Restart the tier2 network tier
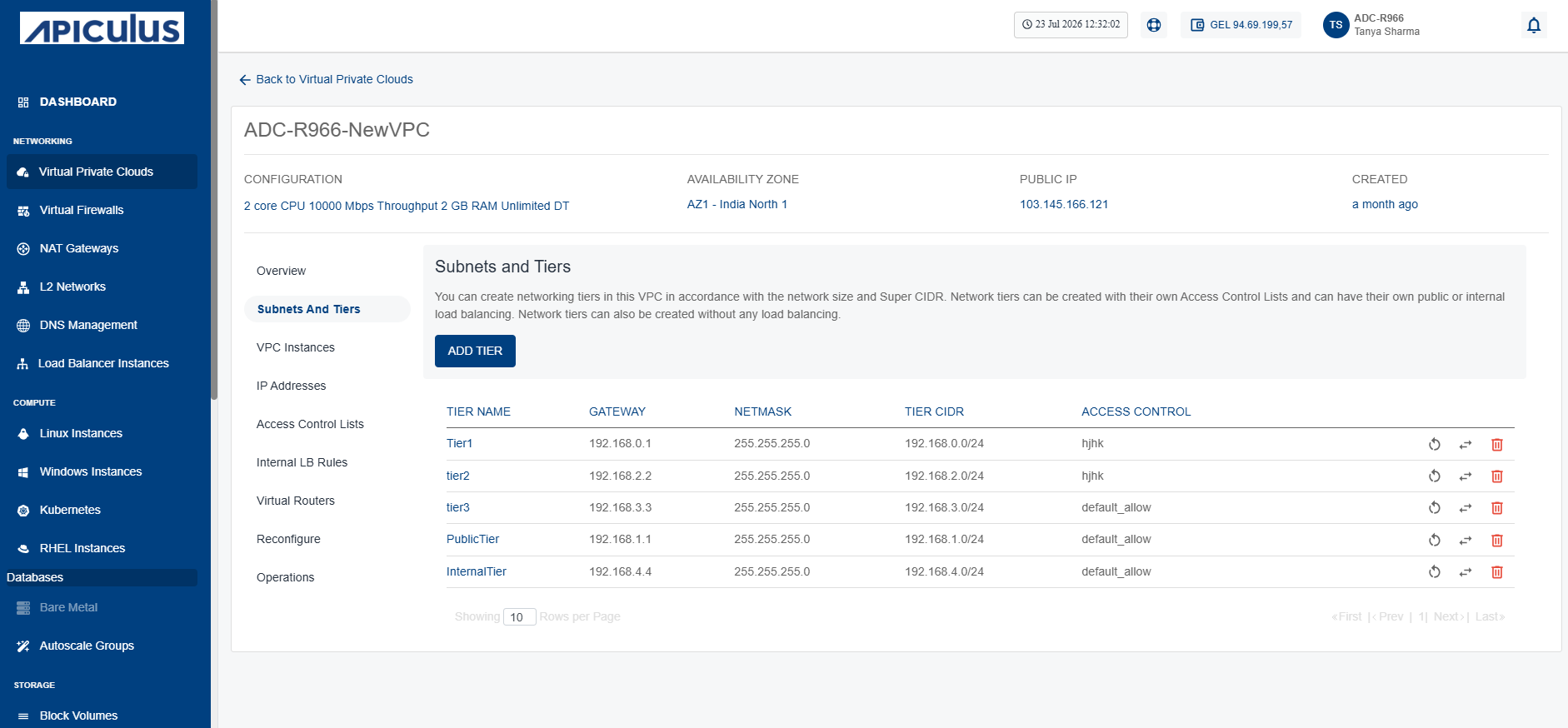1568x728 pixels. [x=1434, y=476]
